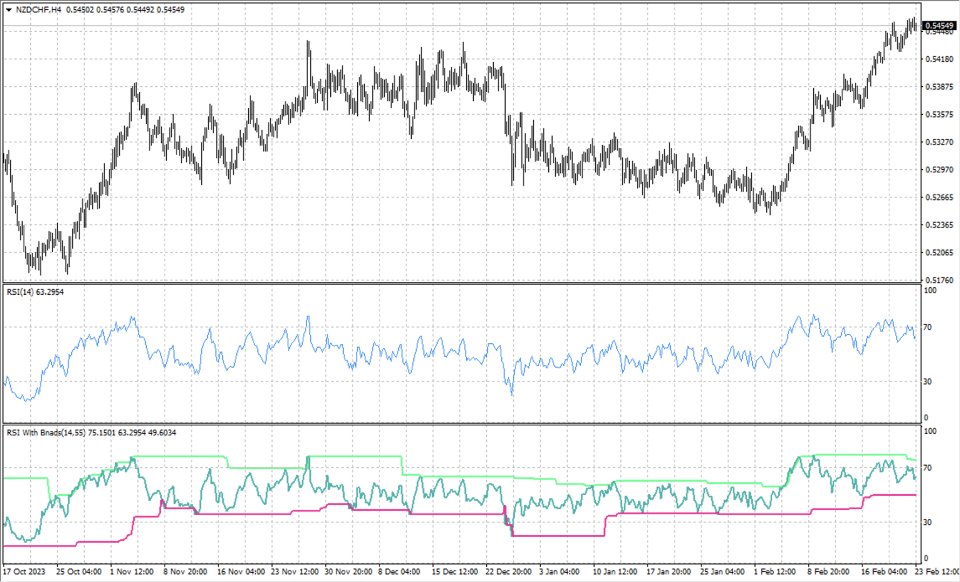Click the 1 Nov 12:00 time label
Image resolution: width=960 pixels, height=582 pixels.
click(132, 571)
